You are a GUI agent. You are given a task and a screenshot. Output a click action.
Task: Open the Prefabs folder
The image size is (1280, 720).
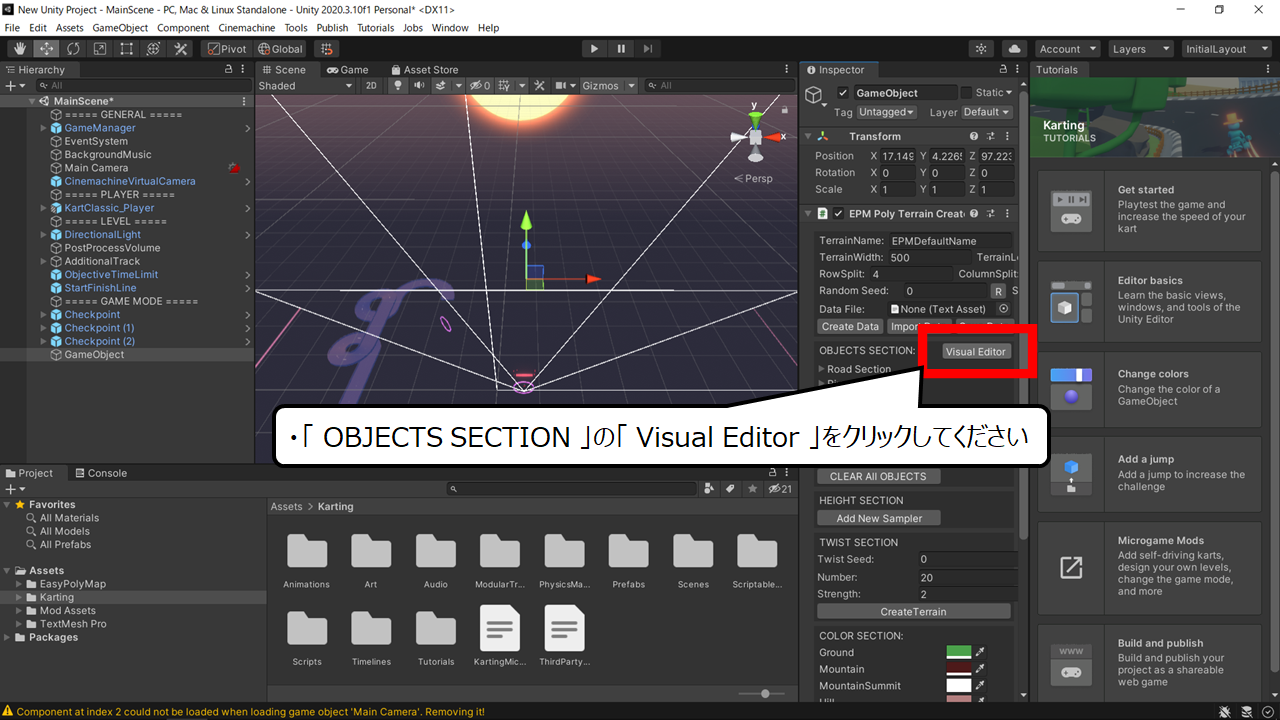[629, 560]
